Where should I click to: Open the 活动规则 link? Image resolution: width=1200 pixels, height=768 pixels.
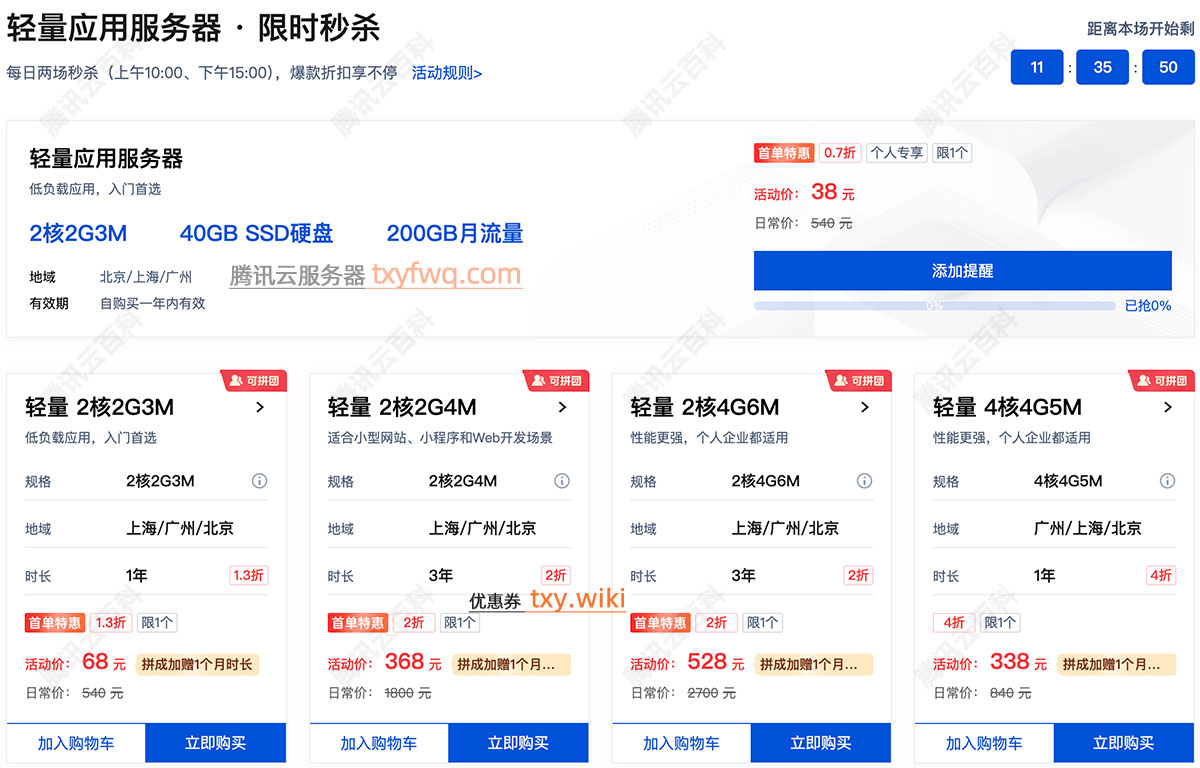click(447, 73)
